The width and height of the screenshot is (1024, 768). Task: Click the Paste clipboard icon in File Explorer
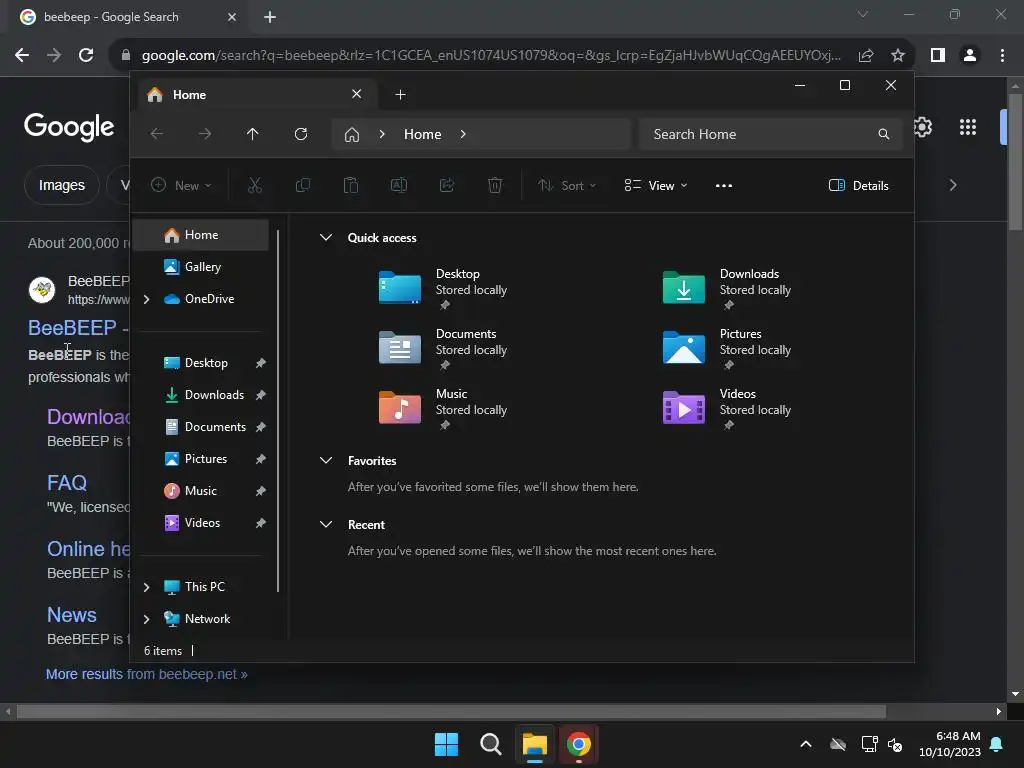click(x=351, y=185)
